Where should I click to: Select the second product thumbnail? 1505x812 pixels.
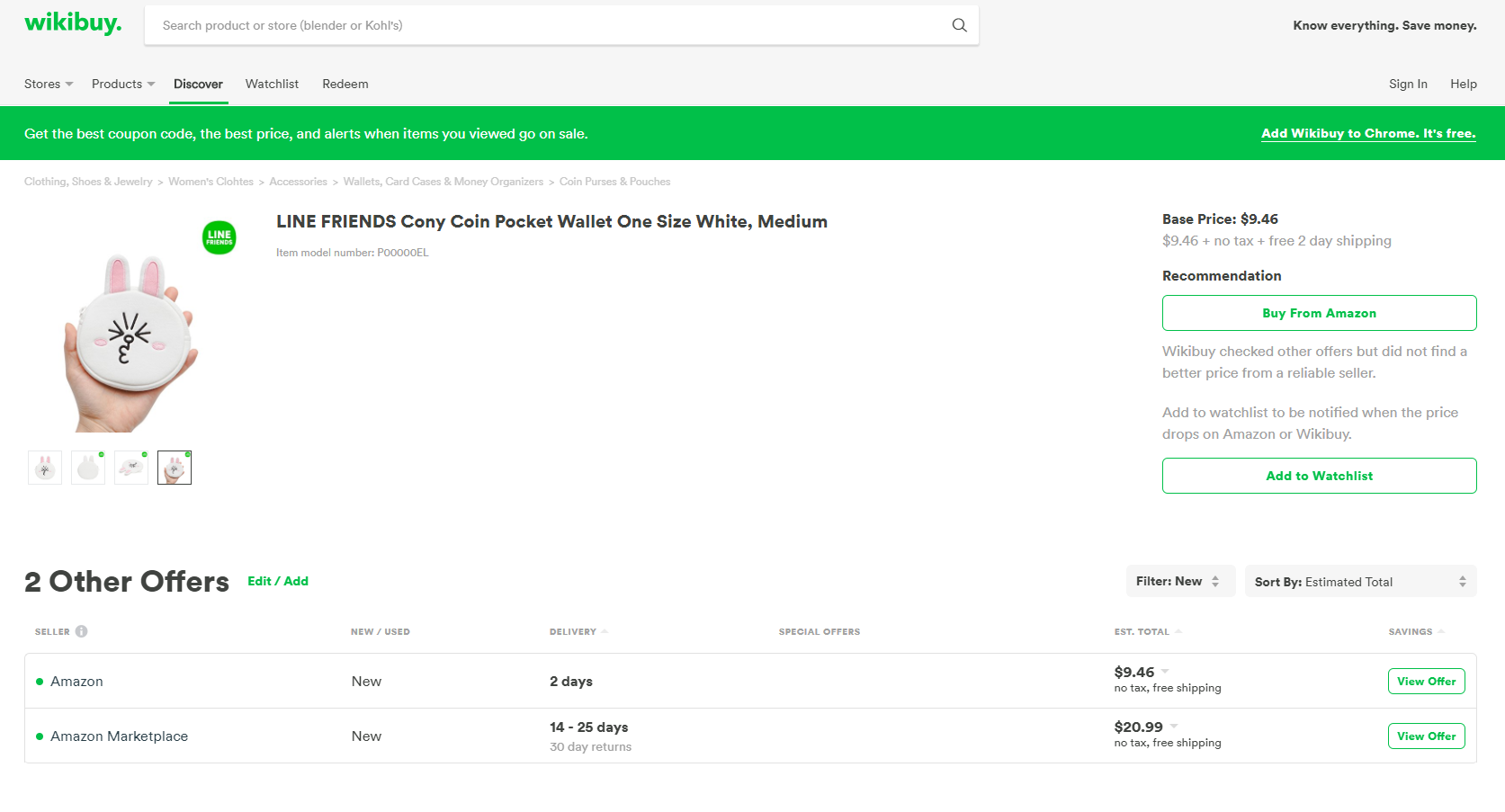click(x=88, y=468)
